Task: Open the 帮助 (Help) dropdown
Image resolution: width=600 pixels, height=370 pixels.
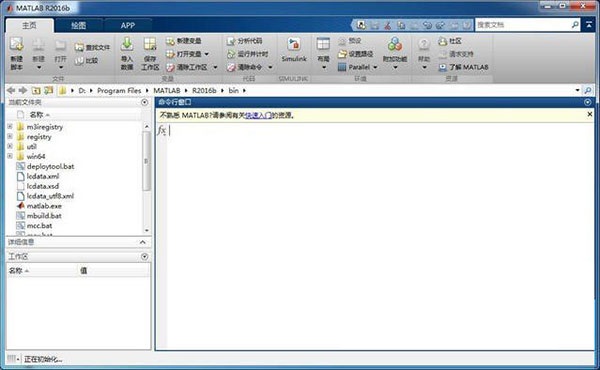Action: click(424, 67)
